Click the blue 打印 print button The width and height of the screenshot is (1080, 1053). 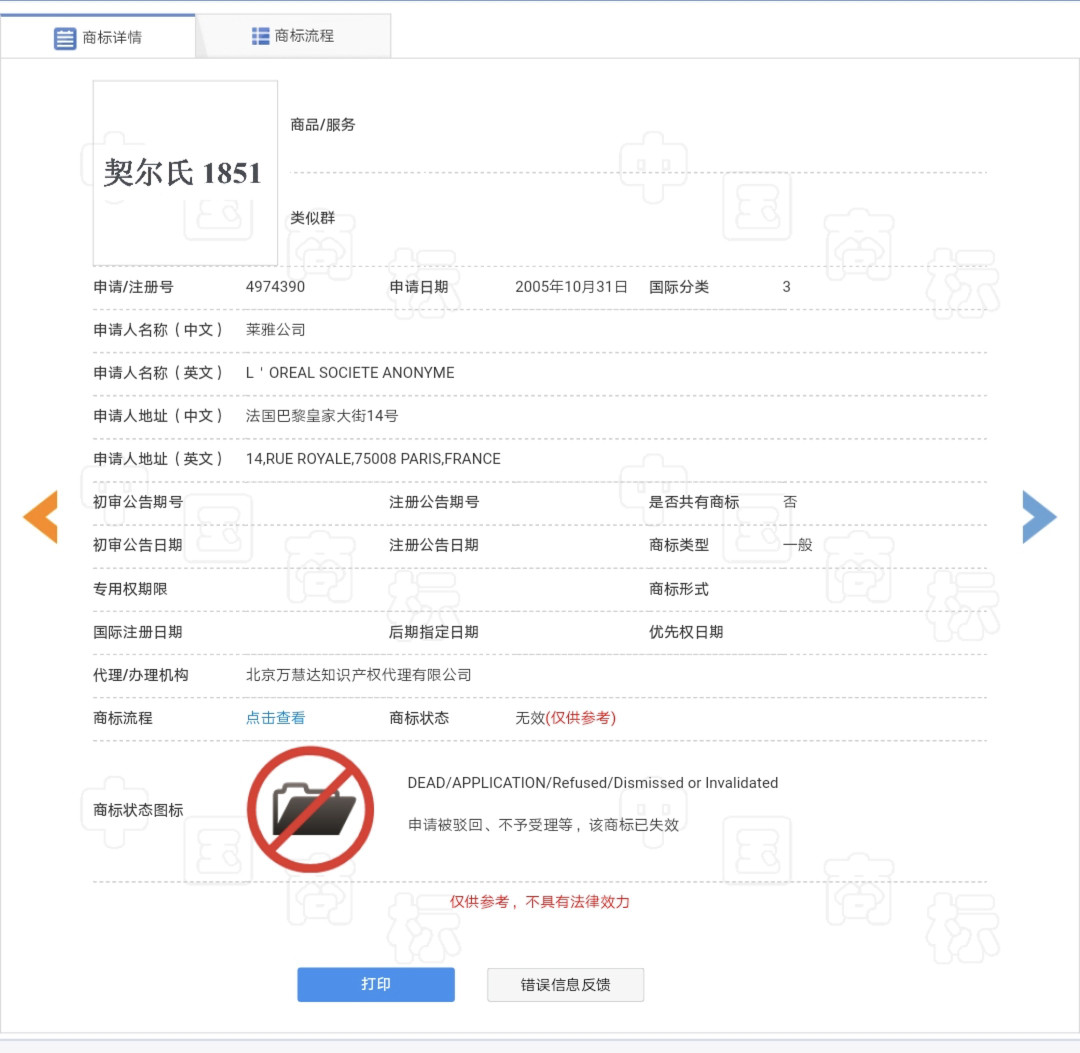376,984
